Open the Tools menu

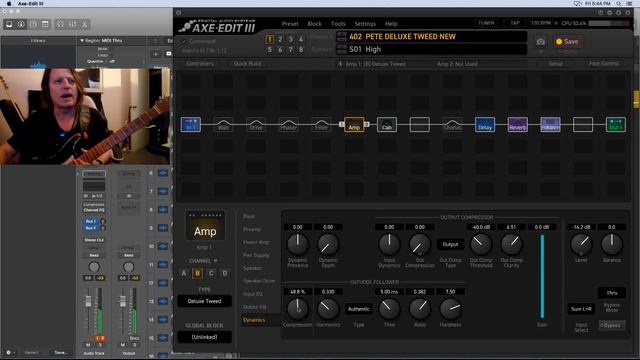pos(338,24)
